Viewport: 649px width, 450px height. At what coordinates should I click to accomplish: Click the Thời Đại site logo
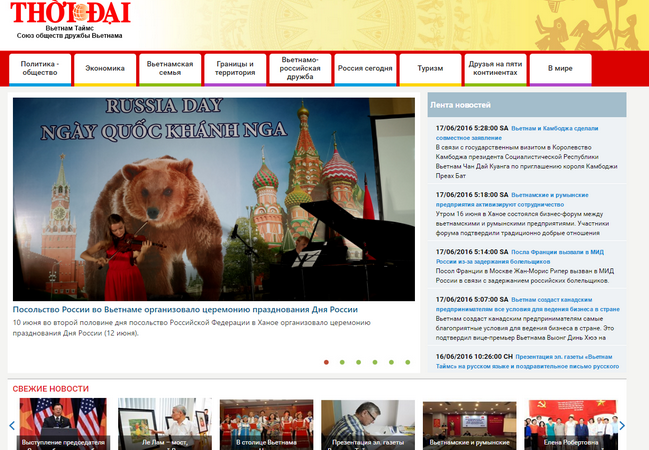coord(69,12)
